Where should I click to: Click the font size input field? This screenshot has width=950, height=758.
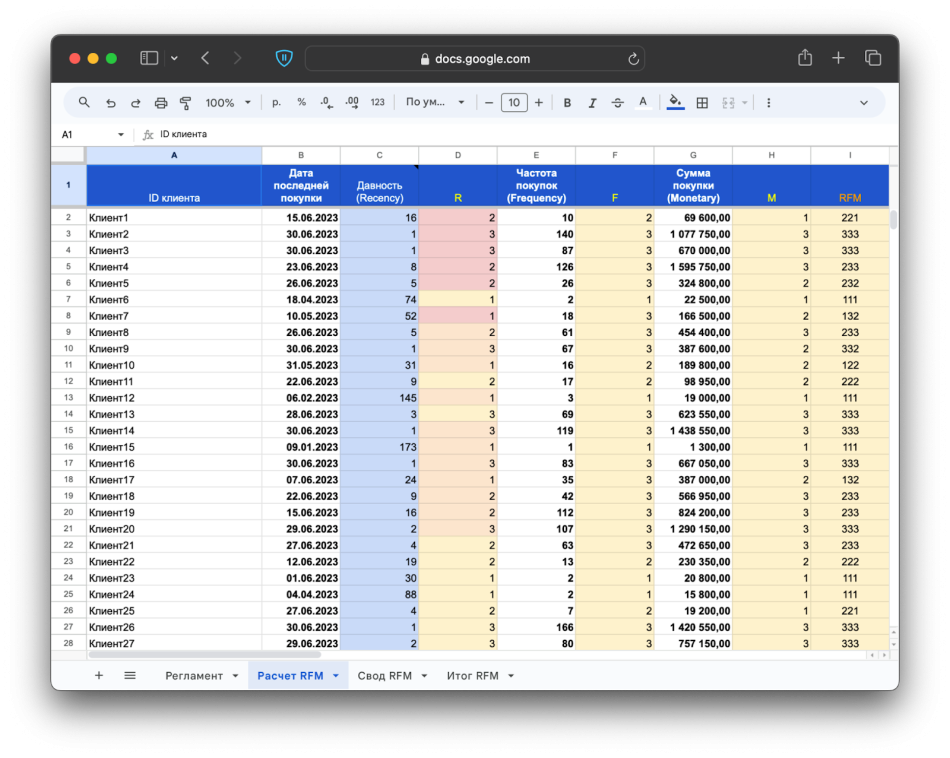click(x=514, y=102)
